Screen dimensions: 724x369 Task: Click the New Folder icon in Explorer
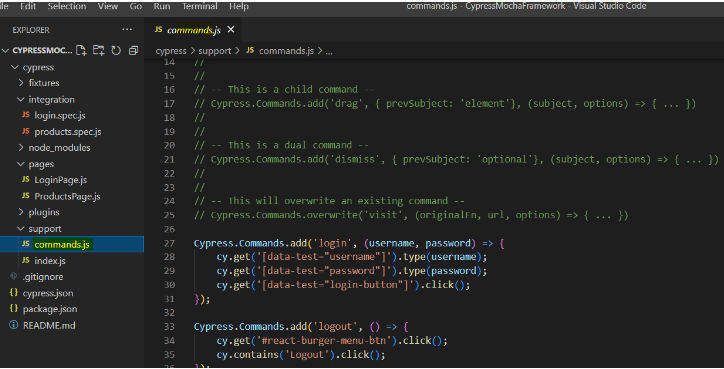coord(98,50)
